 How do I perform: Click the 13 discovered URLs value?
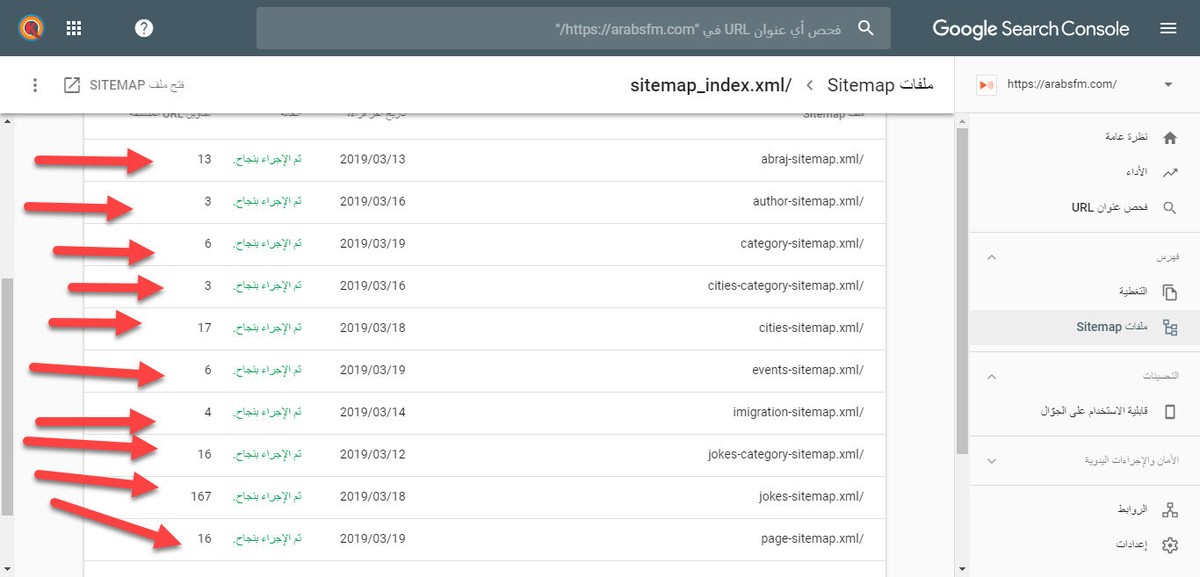tap(204, 160)
